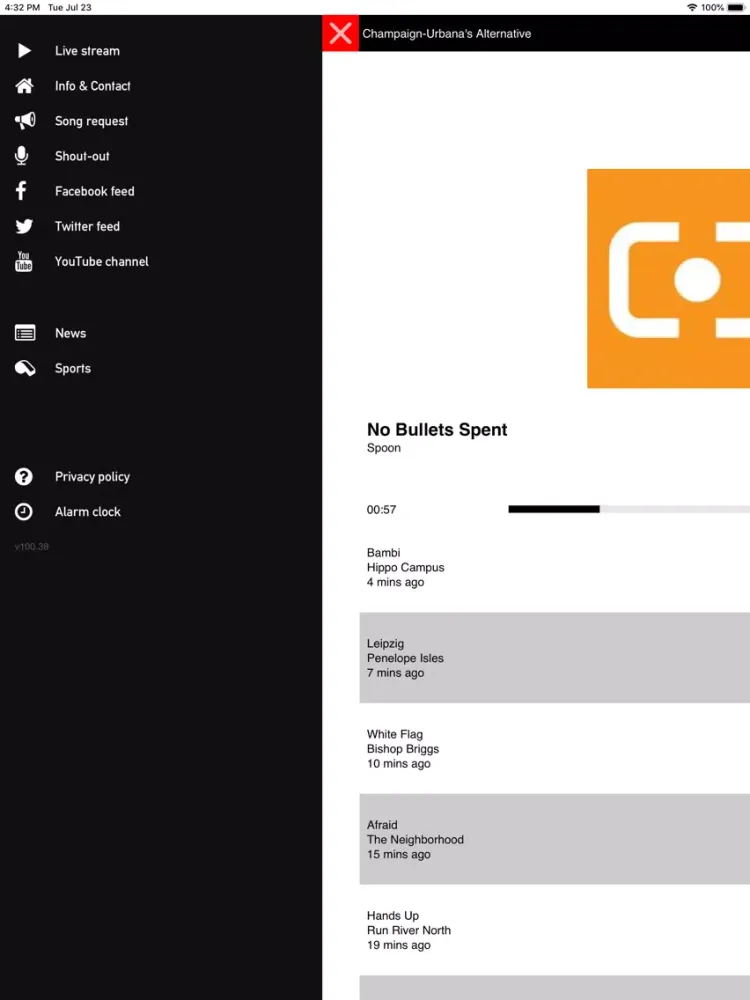This screenshot has width=750, height=1000.
Task: Tap the News list icon
Action: pyautogui.click(x=25, y=333)
